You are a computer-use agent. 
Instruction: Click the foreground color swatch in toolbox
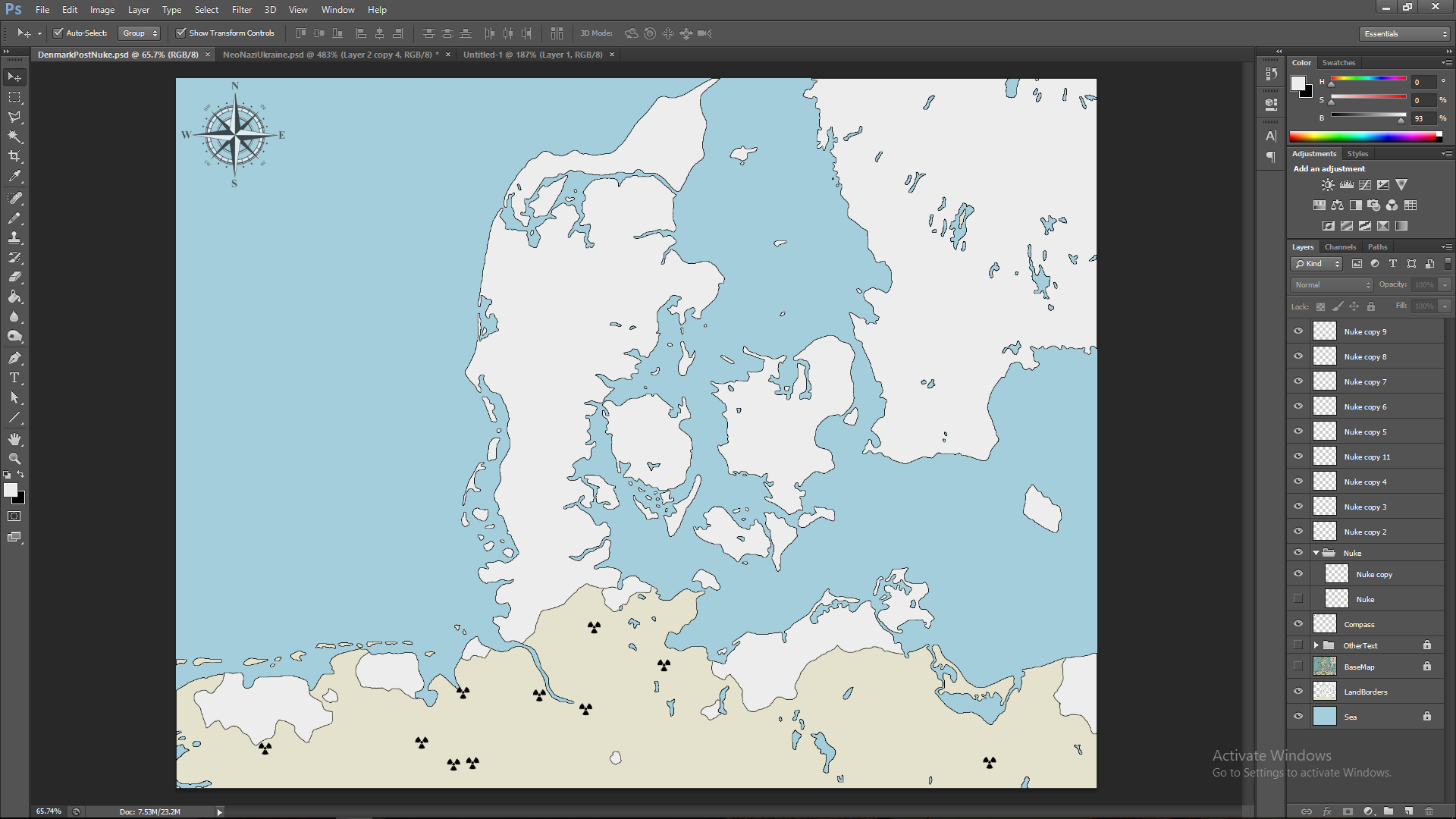[11, 491]
